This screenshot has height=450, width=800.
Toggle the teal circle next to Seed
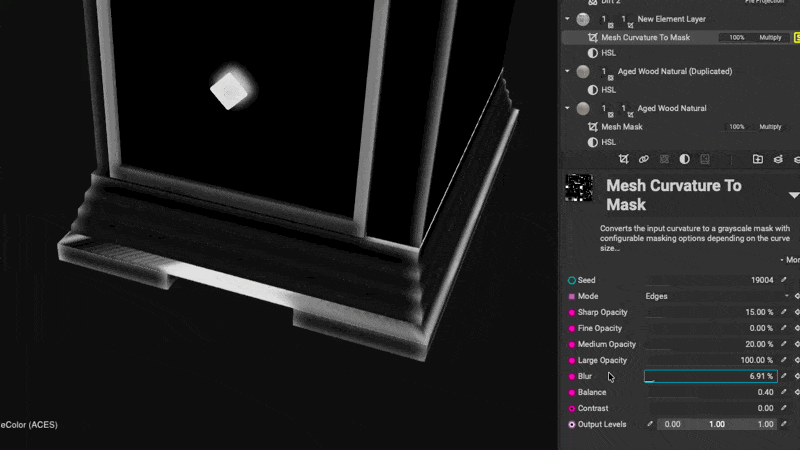[572, 281]
